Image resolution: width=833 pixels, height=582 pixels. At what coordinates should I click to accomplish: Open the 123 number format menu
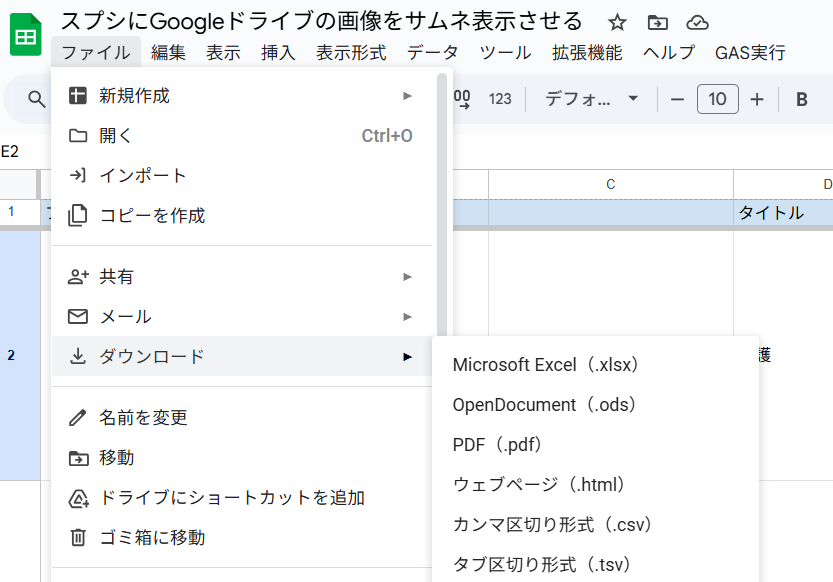pyautogui.click(x=500, y=99)
